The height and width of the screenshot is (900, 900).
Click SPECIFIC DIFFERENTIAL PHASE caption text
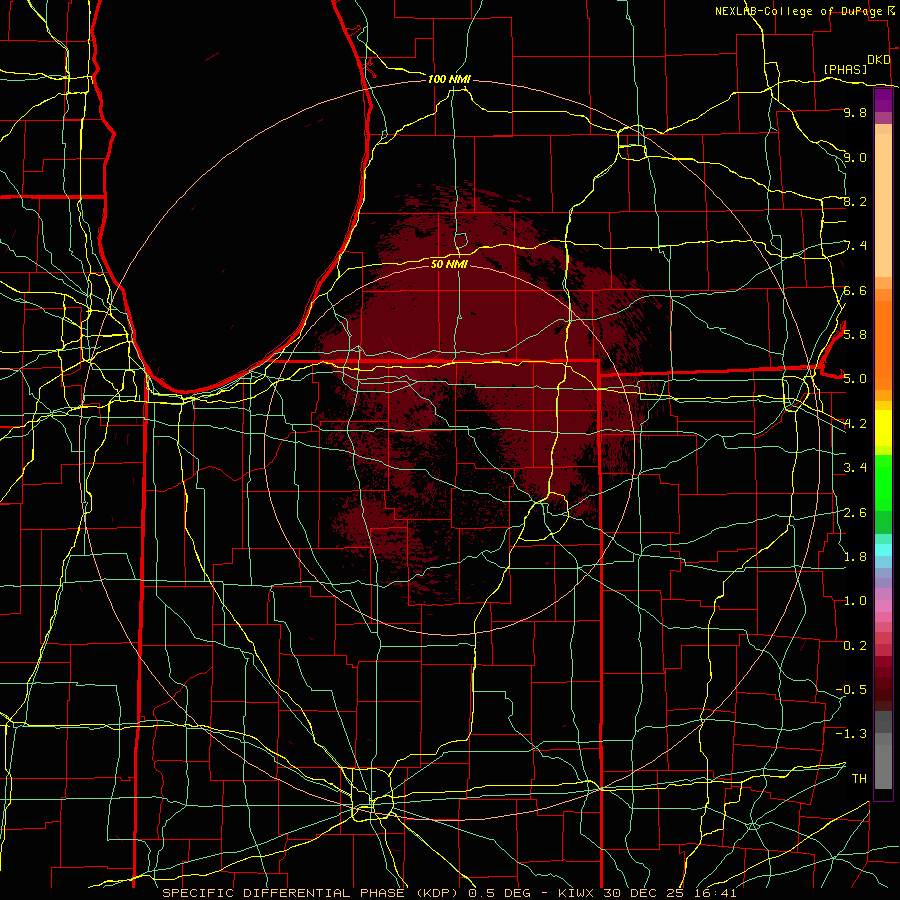click(284, 893)
